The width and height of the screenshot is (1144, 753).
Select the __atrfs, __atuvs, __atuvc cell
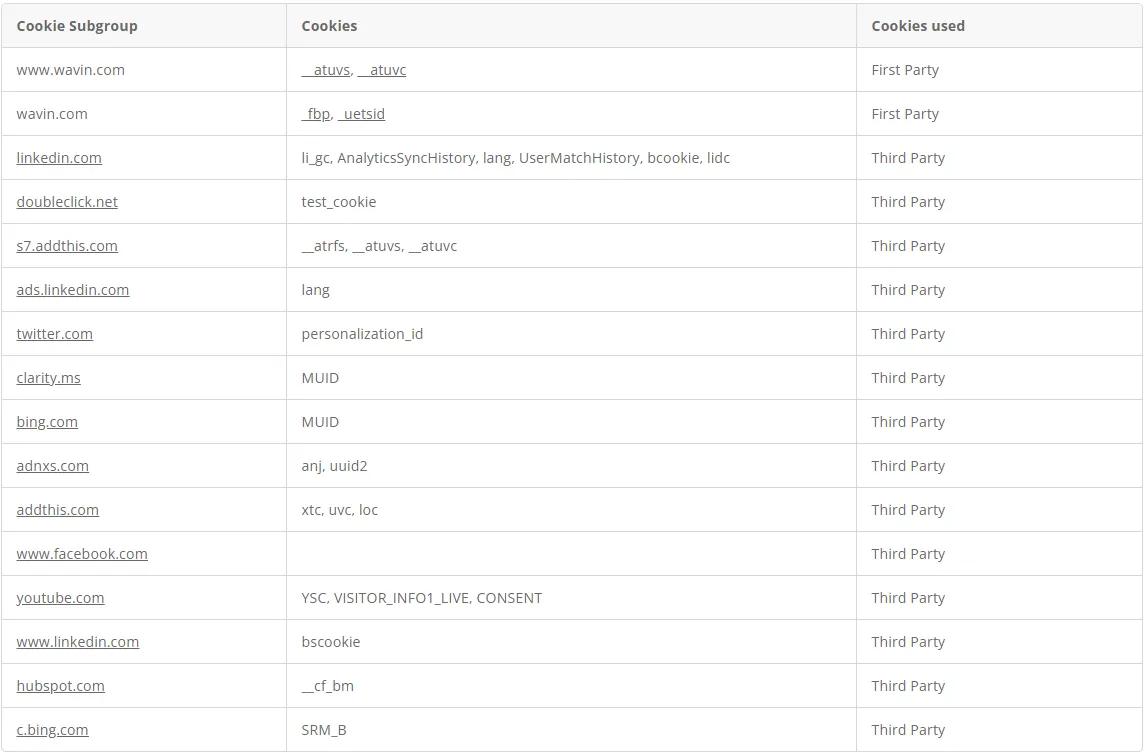(571, 246)
